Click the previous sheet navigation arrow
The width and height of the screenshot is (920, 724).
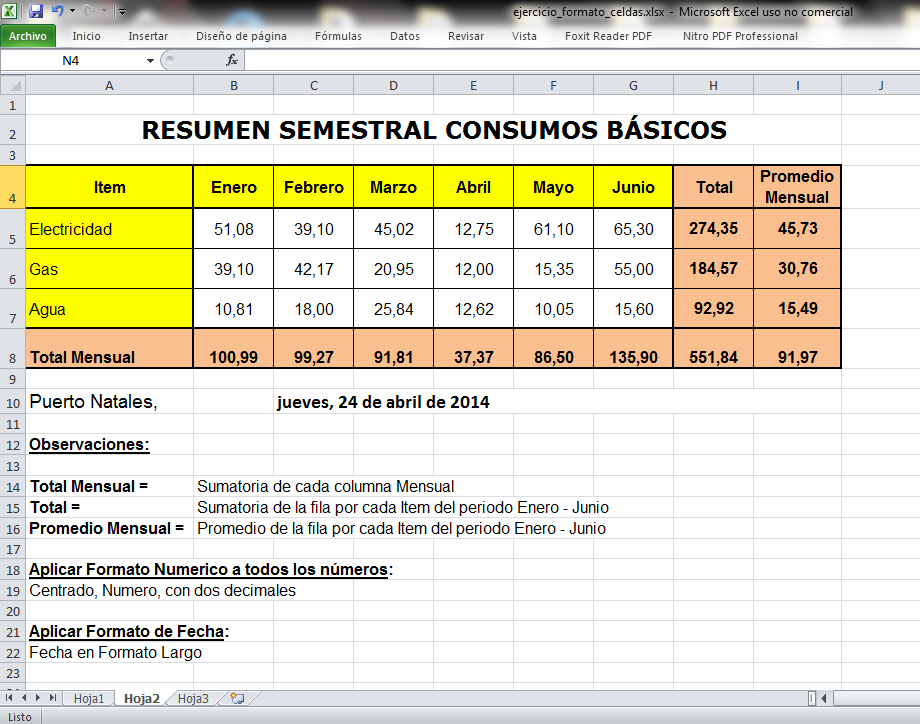pos(23,698)
